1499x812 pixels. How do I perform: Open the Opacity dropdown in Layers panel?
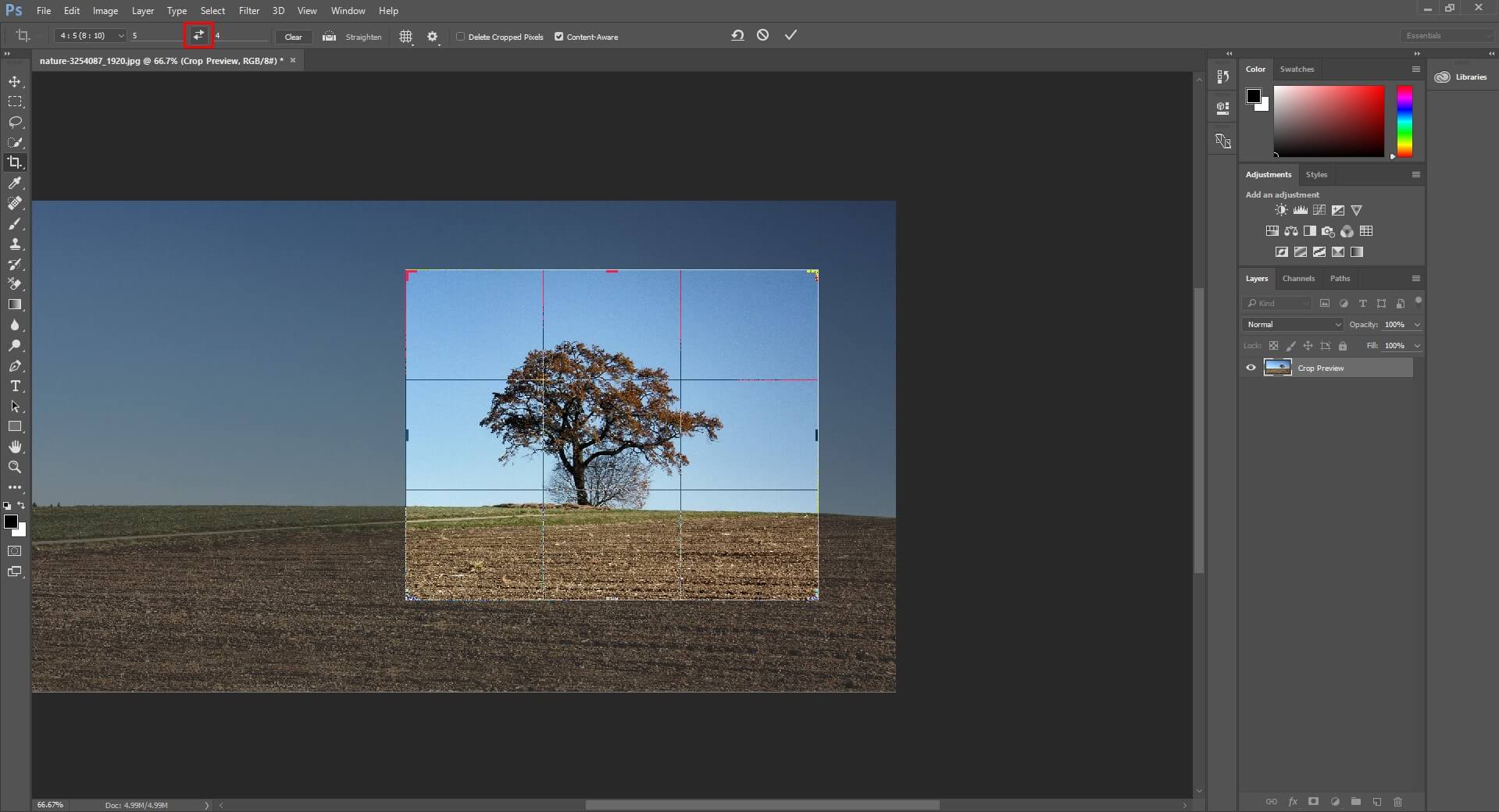1415,324
